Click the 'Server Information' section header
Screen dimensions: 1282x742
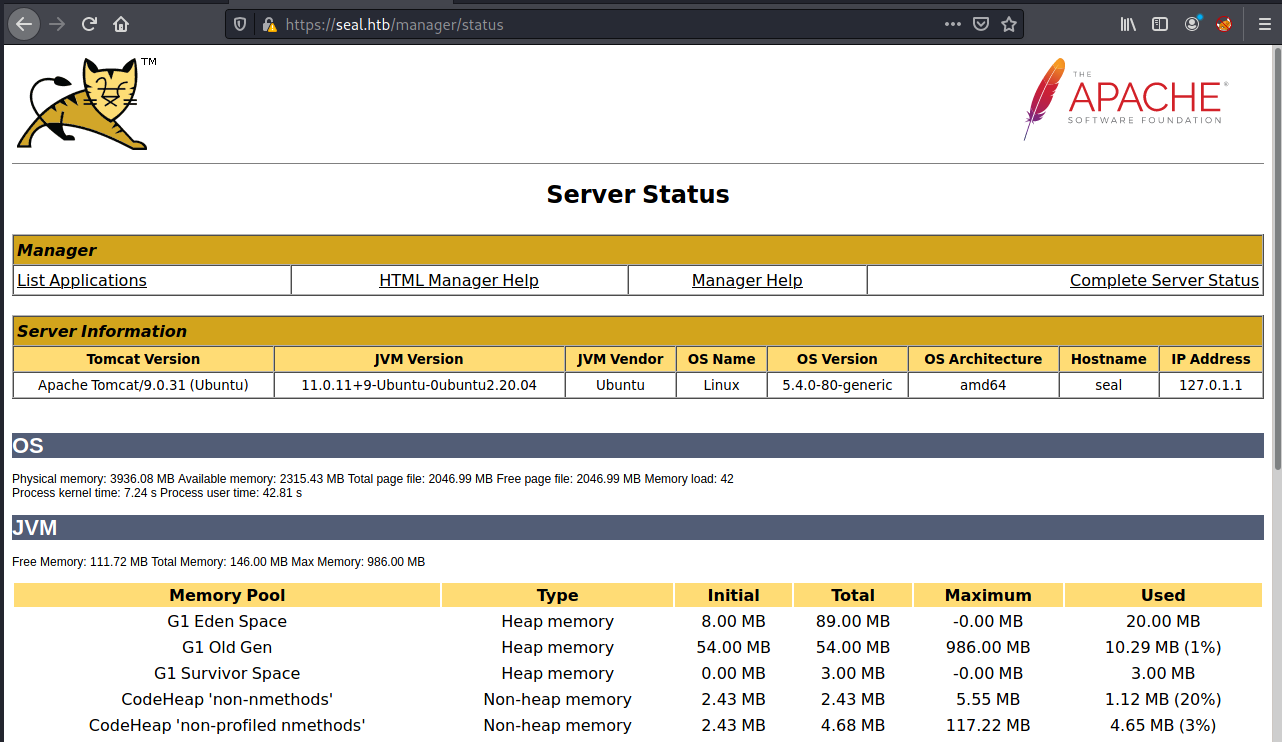coord(638,331)
